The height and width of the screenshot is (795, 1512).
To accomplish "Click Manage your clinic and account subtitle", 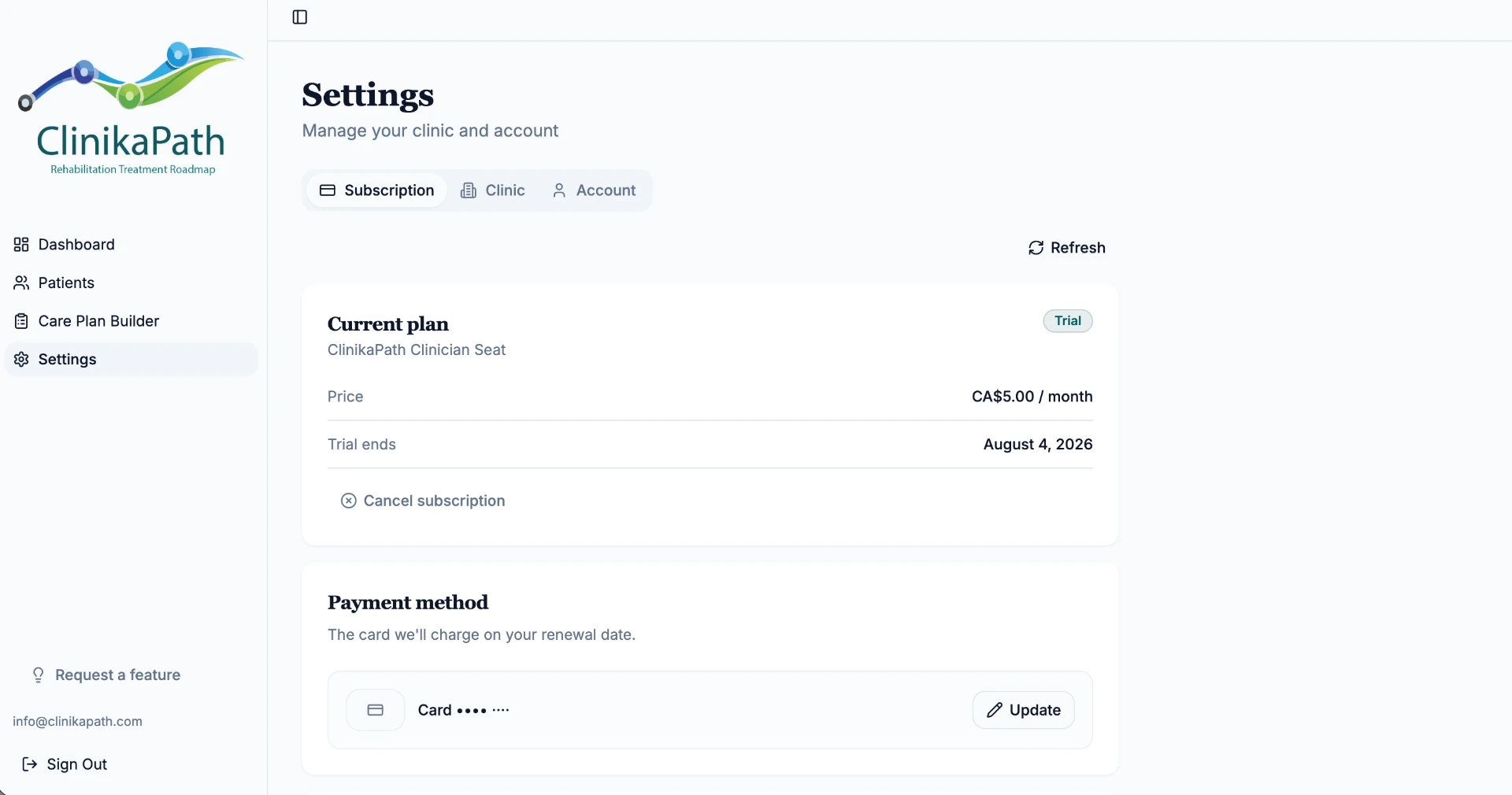I will 430,131.
